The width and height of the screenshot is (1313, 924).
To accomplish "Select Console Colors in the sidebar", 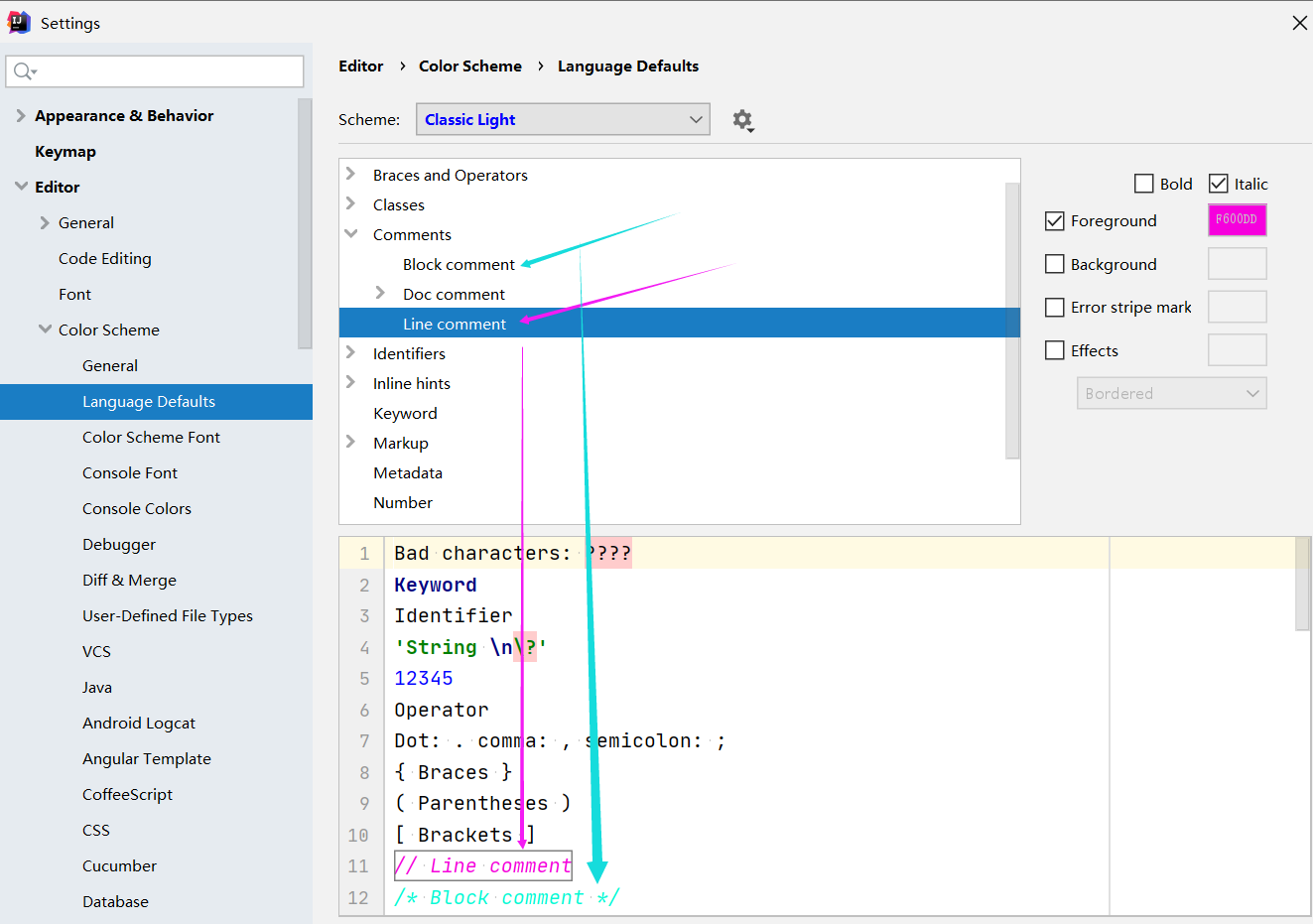I will [137, 509].
